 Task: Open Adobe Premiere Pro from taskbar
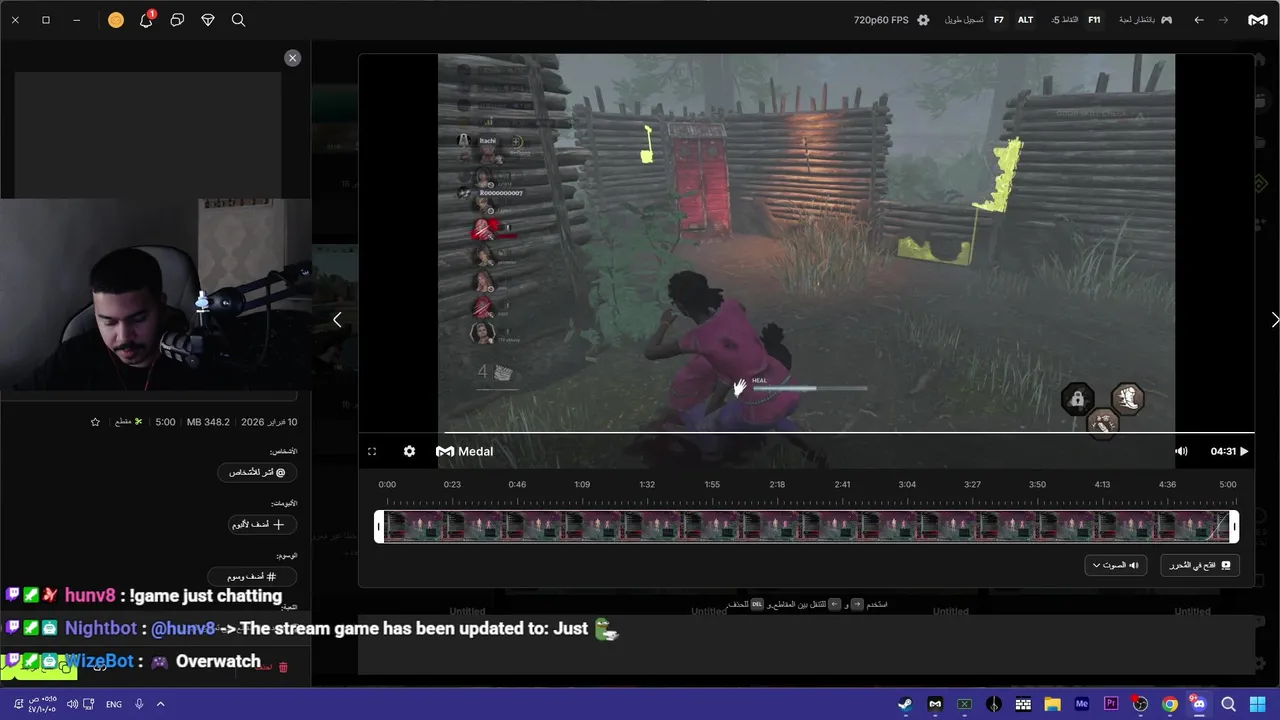(1111, 704)
